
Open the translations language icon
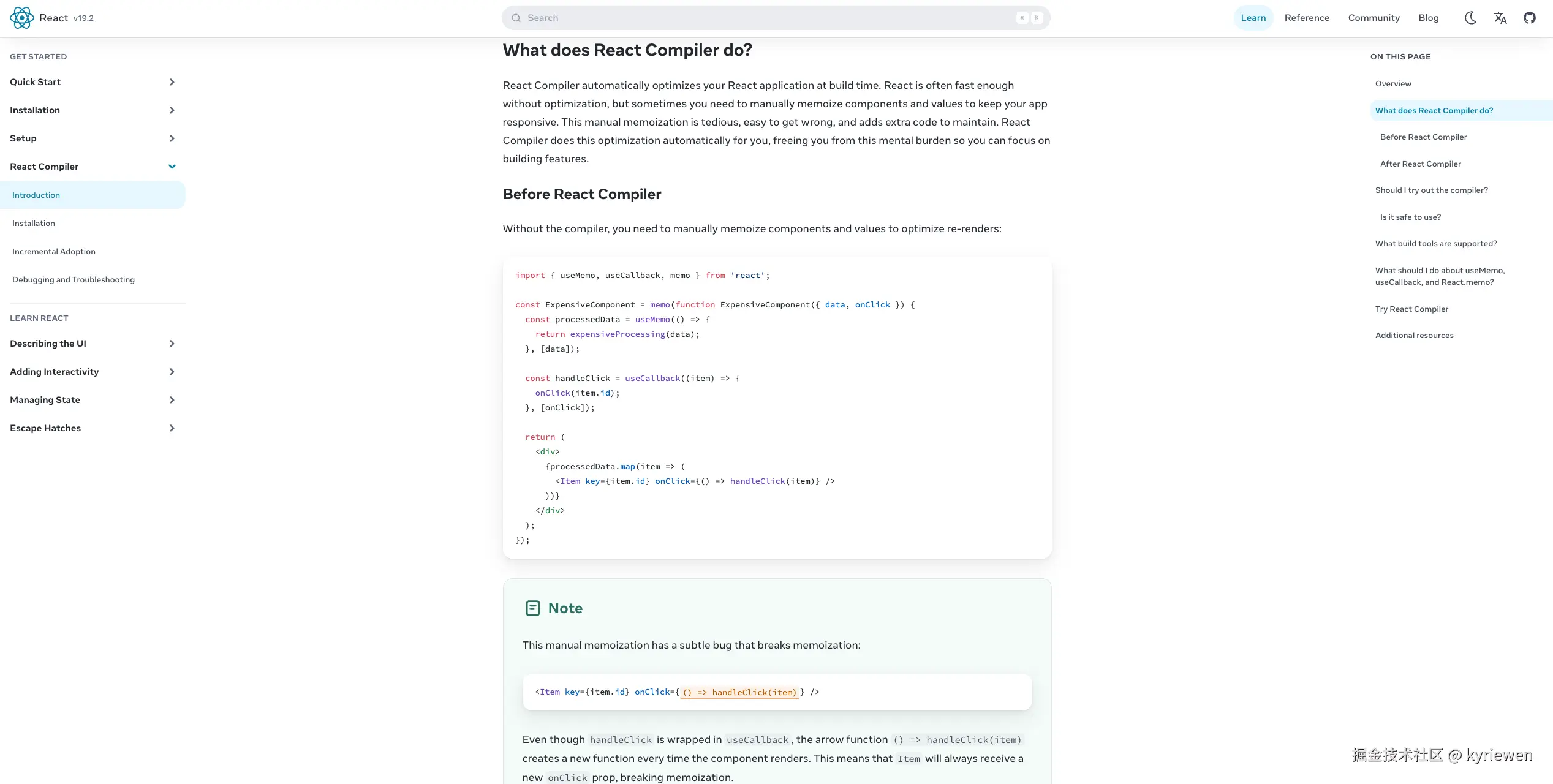pos(1500,18)
